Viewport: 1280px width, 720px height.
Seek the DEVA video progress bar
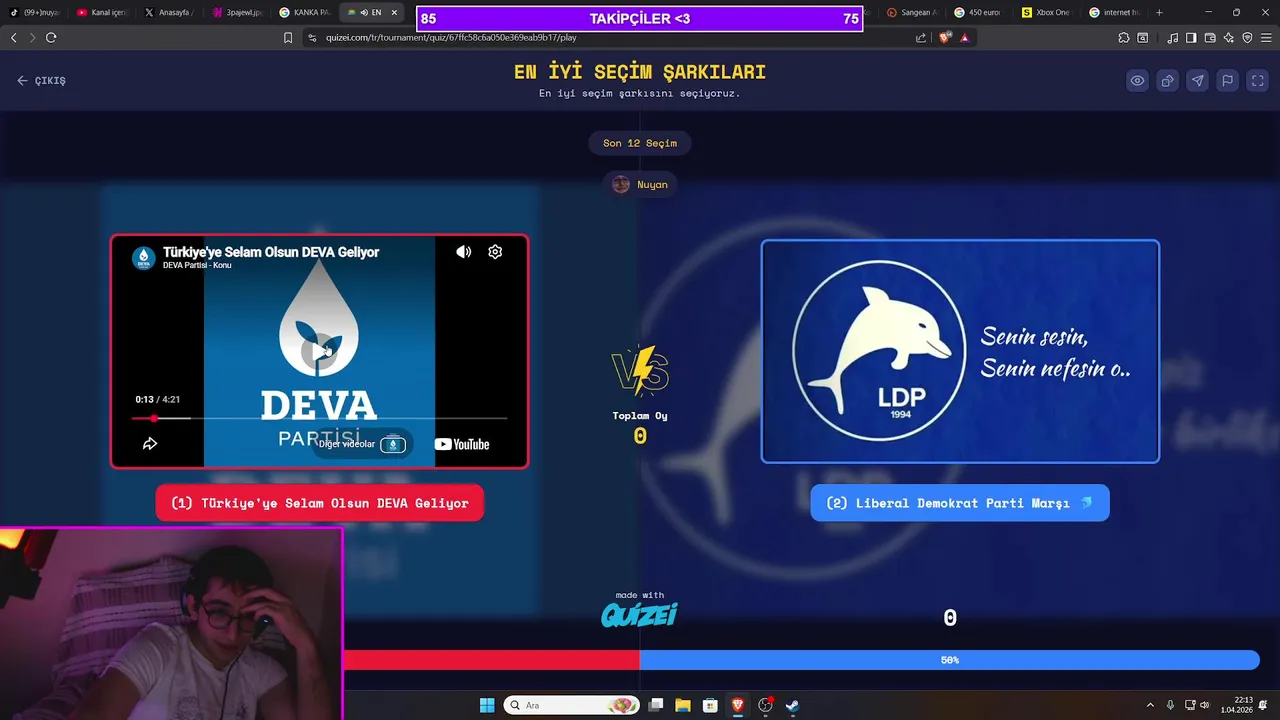coord(320,418)
